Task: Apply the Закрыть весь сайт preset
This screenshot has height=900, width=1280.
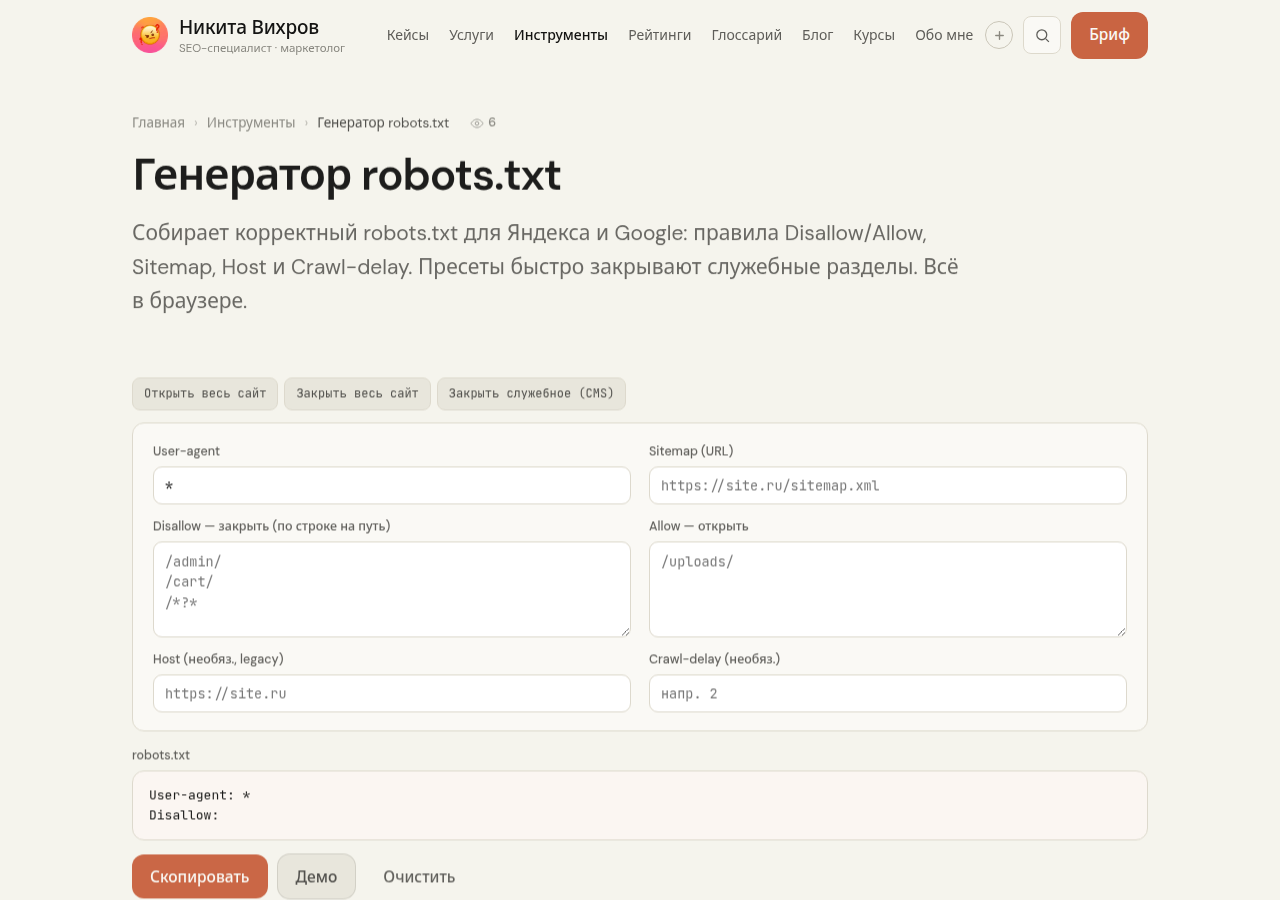Action: (357, 393)
